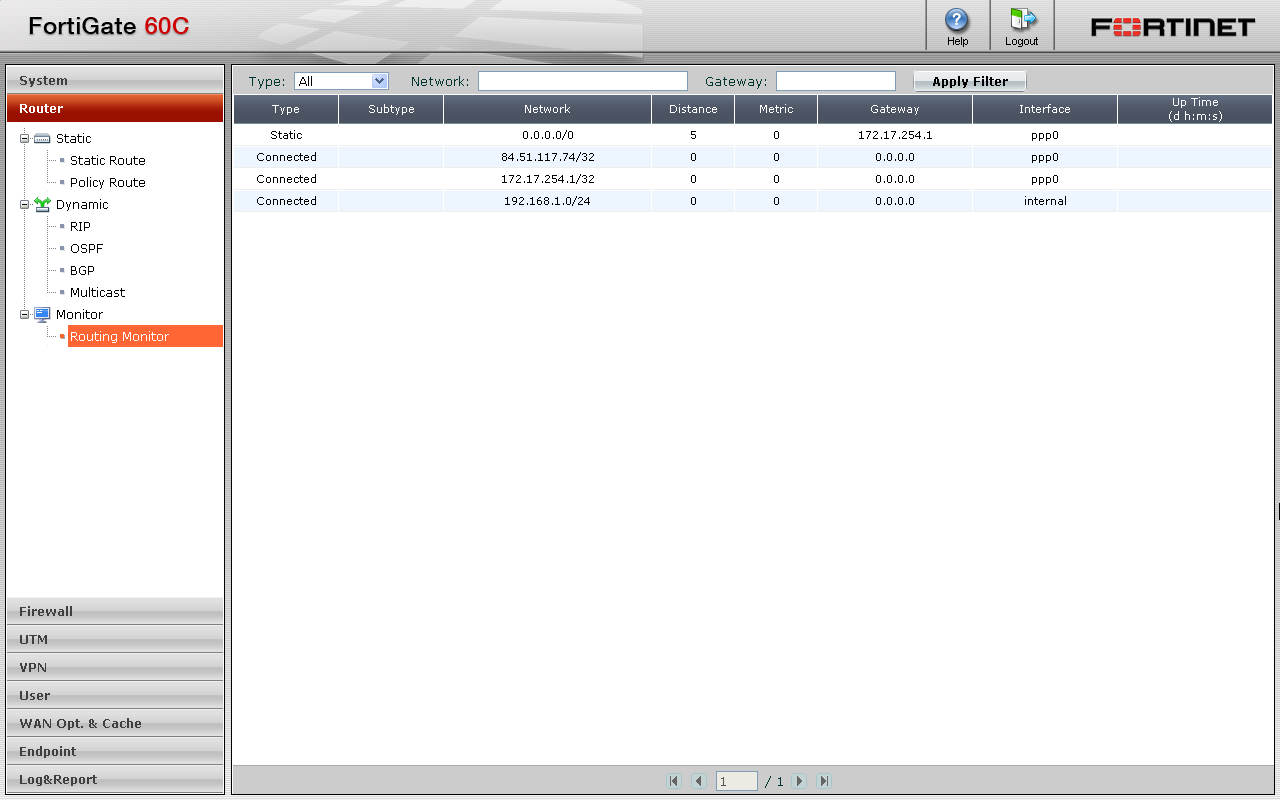
Task: Open OSPF settings
Action: tap(87, 248)
